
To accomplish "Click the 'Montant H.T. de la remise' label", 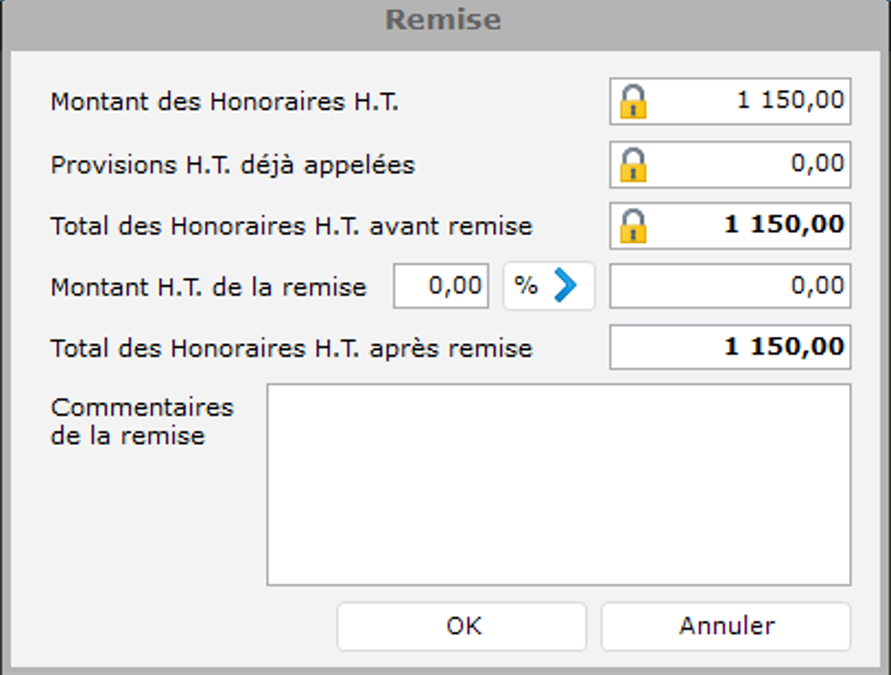I will coord(208,288).
